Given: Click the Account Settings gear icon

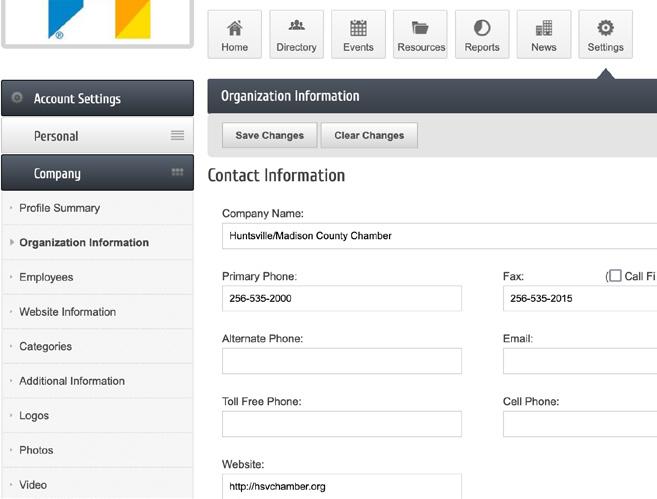Looking at the screenshot, I should [17, 98].
